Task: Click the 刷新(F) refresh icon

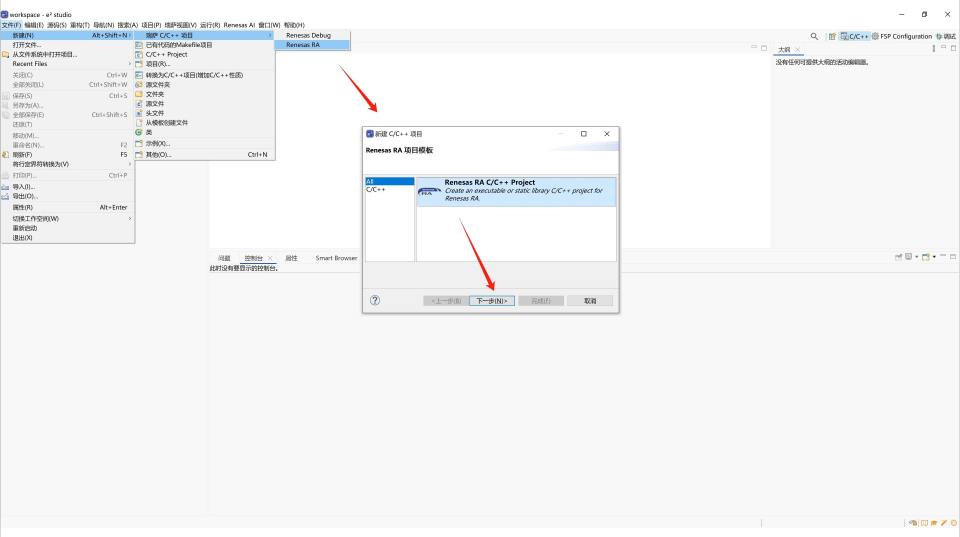Action: pos(6,155)
